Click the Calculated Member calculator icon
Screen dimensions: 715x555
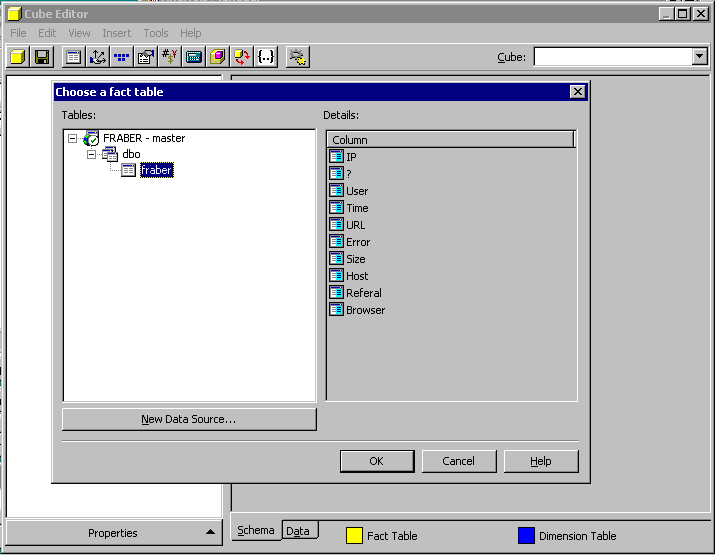pos(194,57)
